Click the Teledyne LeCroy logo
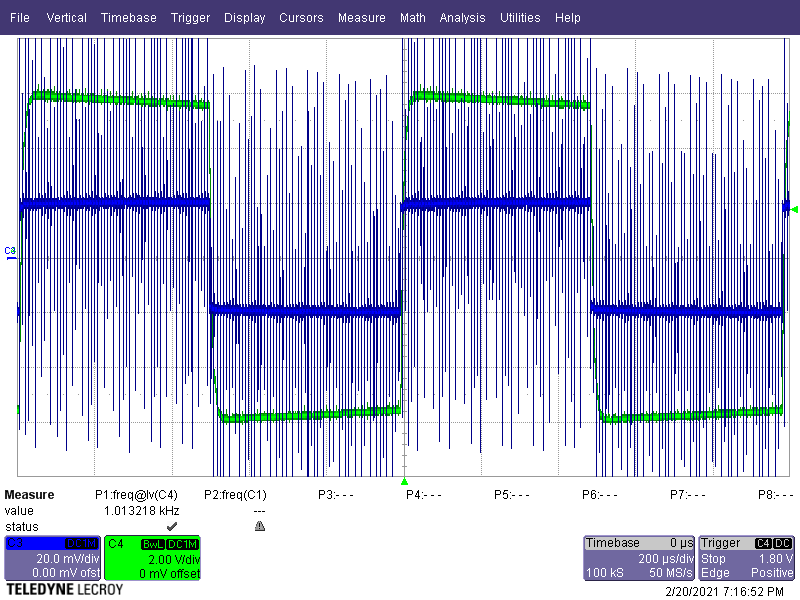The image size is (800, 600). tap(65, 590)
